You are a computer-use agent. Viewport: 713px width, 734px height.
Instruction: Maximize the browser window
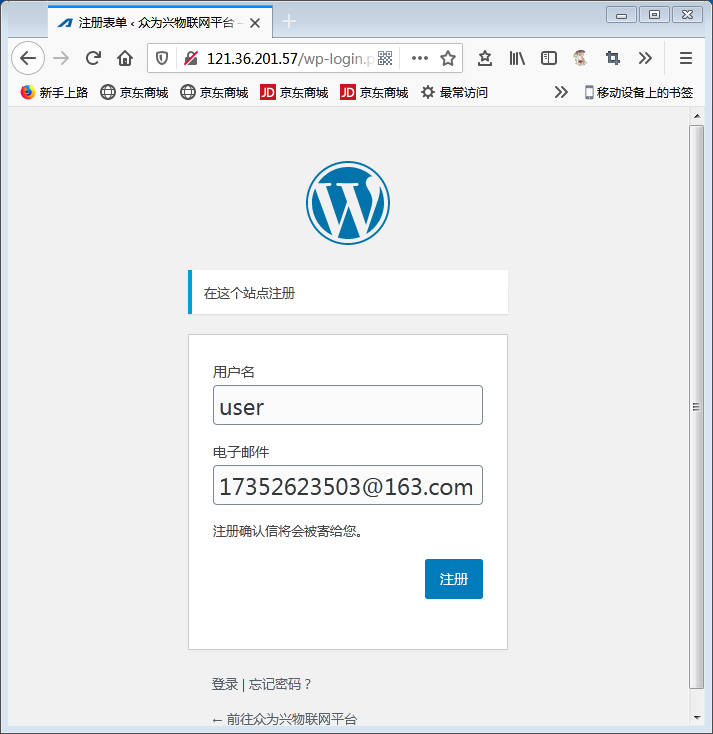(654, 15)
